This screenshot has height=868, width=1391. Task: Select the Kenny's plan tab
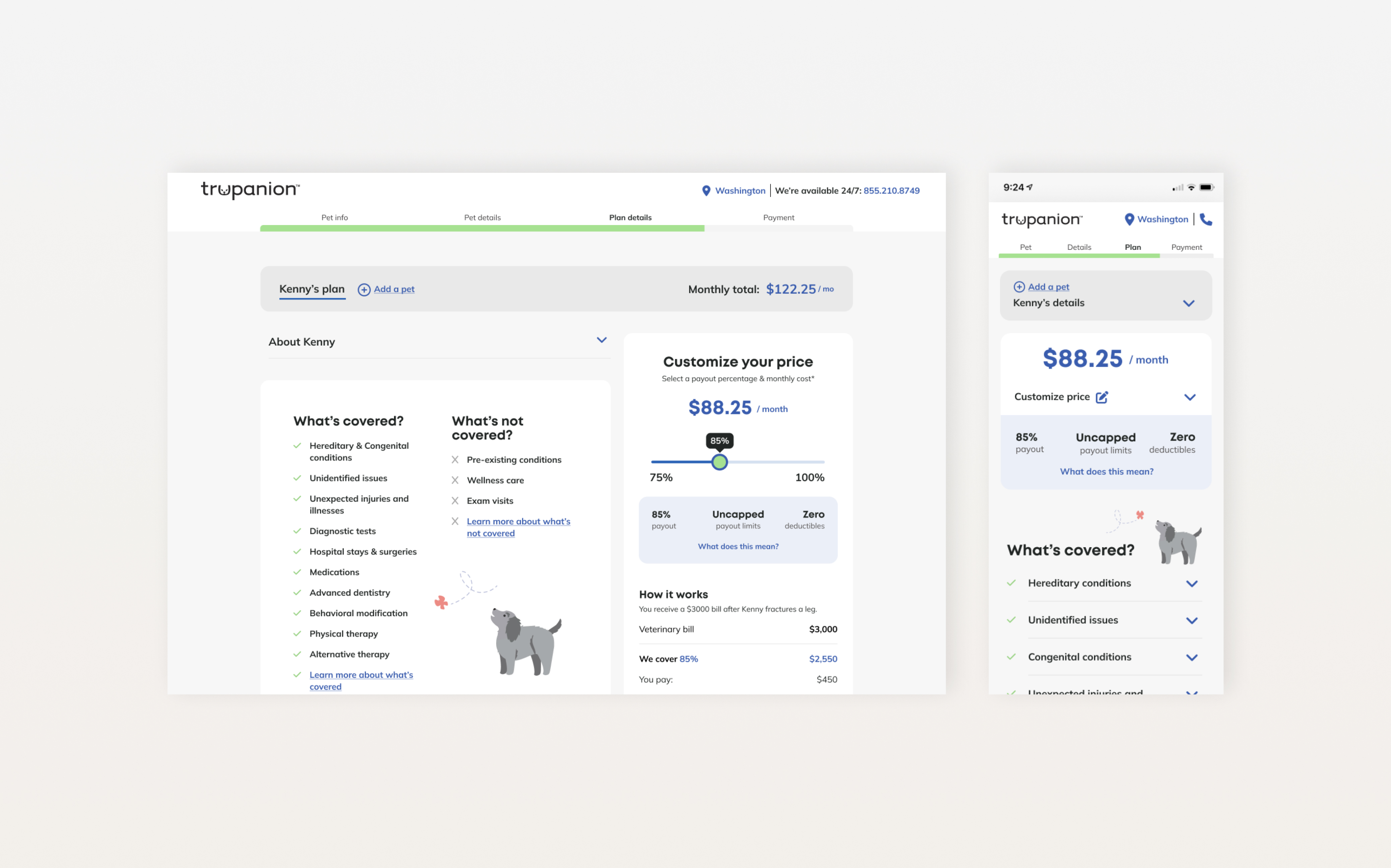tap(312, 289)
